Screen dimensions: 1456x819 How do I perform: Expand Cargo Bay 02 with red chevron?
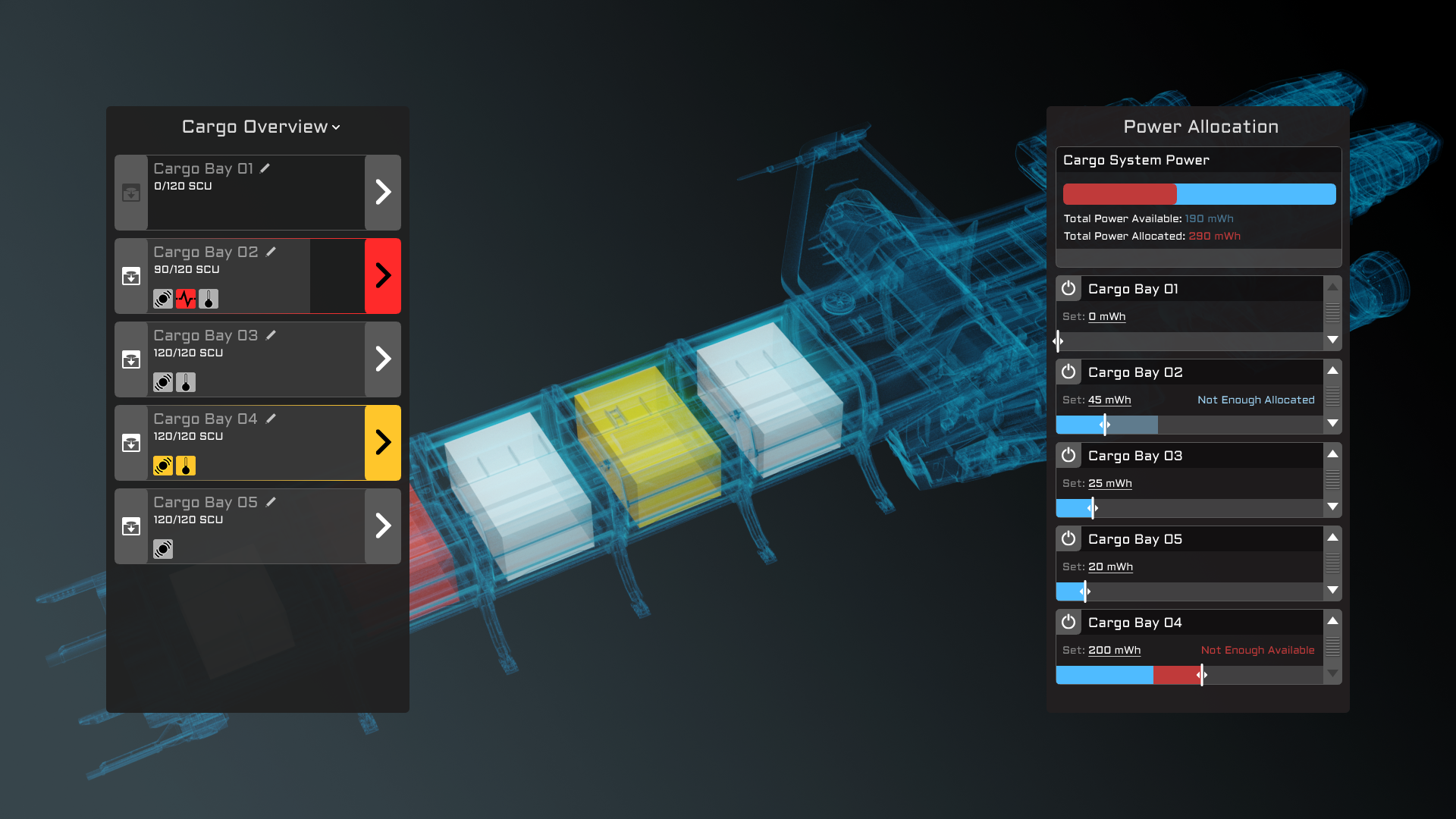click(x=383, y=276)
